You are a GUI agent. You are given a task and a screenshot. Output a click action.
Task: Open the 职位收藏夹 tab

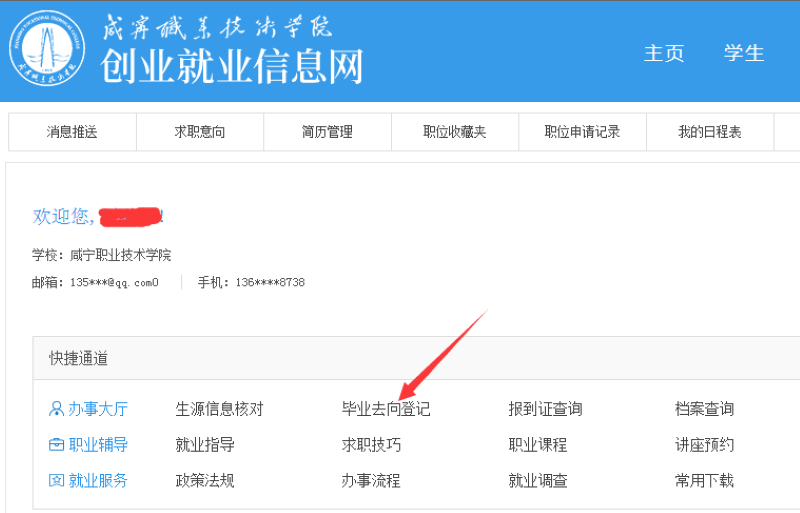point(454,132)
